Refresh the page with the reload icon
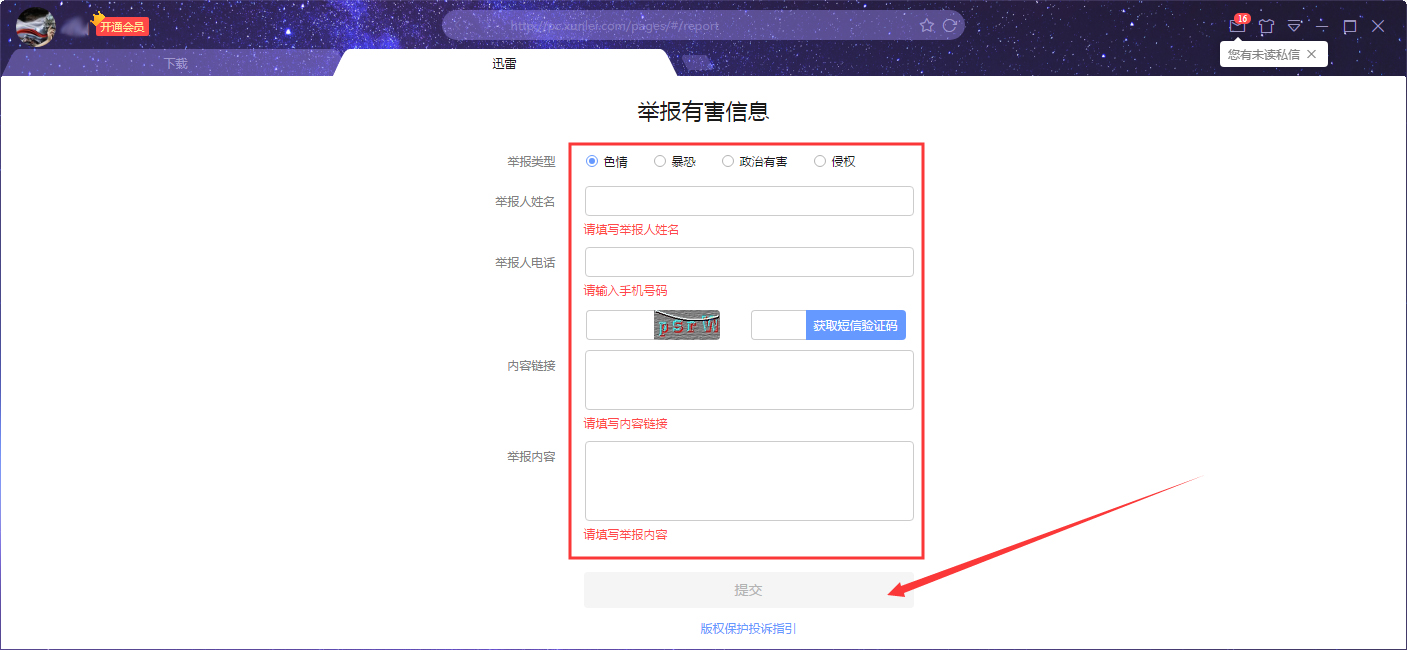This screenshot has height=650, width=1407. click(948, 25)
